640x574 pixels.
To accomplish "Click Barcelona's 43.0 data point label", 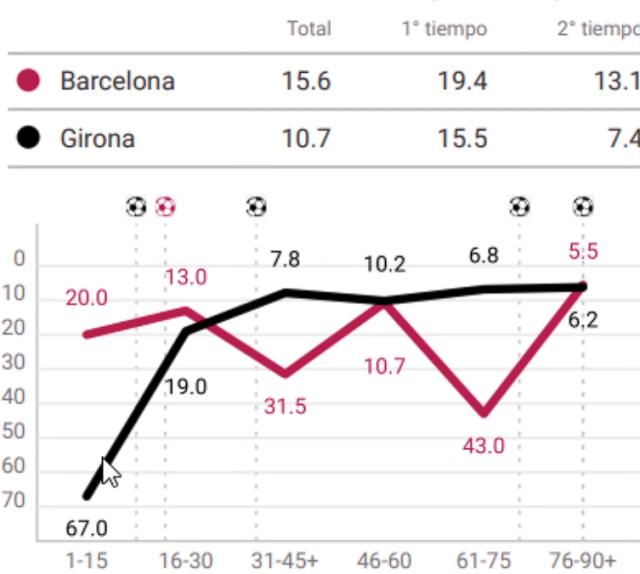I will [483, 446].
